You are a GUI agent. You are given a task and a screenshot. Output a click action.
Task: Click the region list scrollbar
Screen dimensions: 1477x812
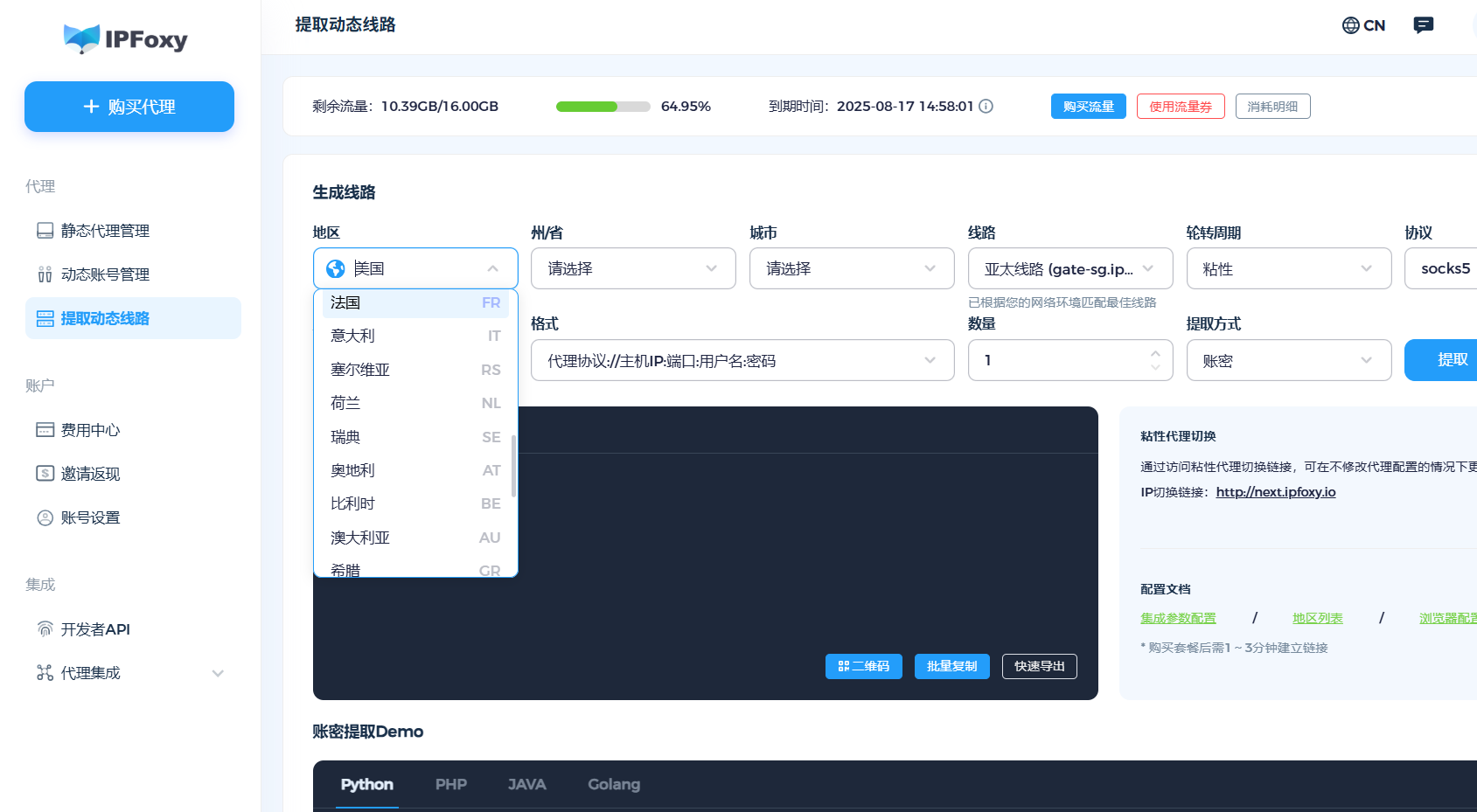513,466
